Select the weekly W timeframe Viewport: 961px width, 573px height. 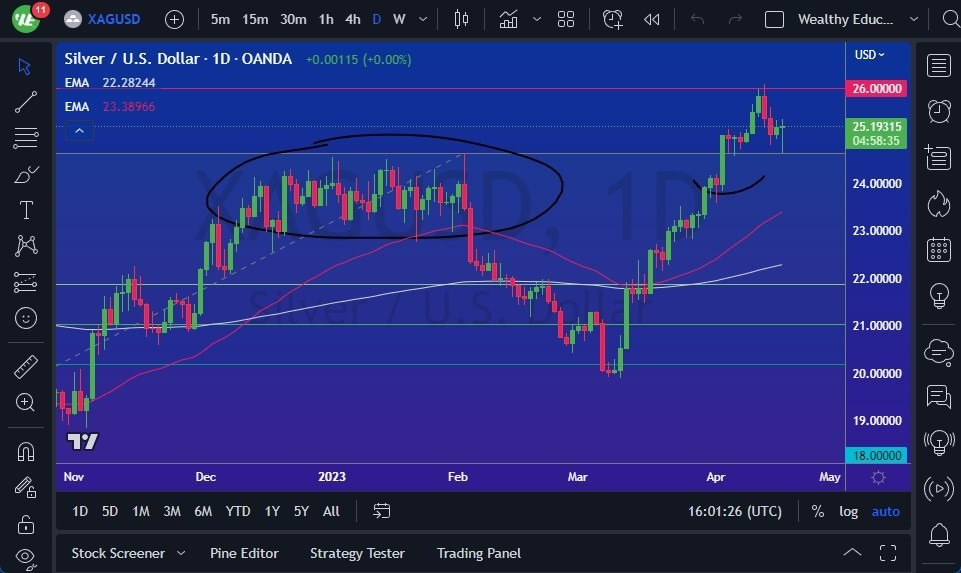tap(399, 20)
